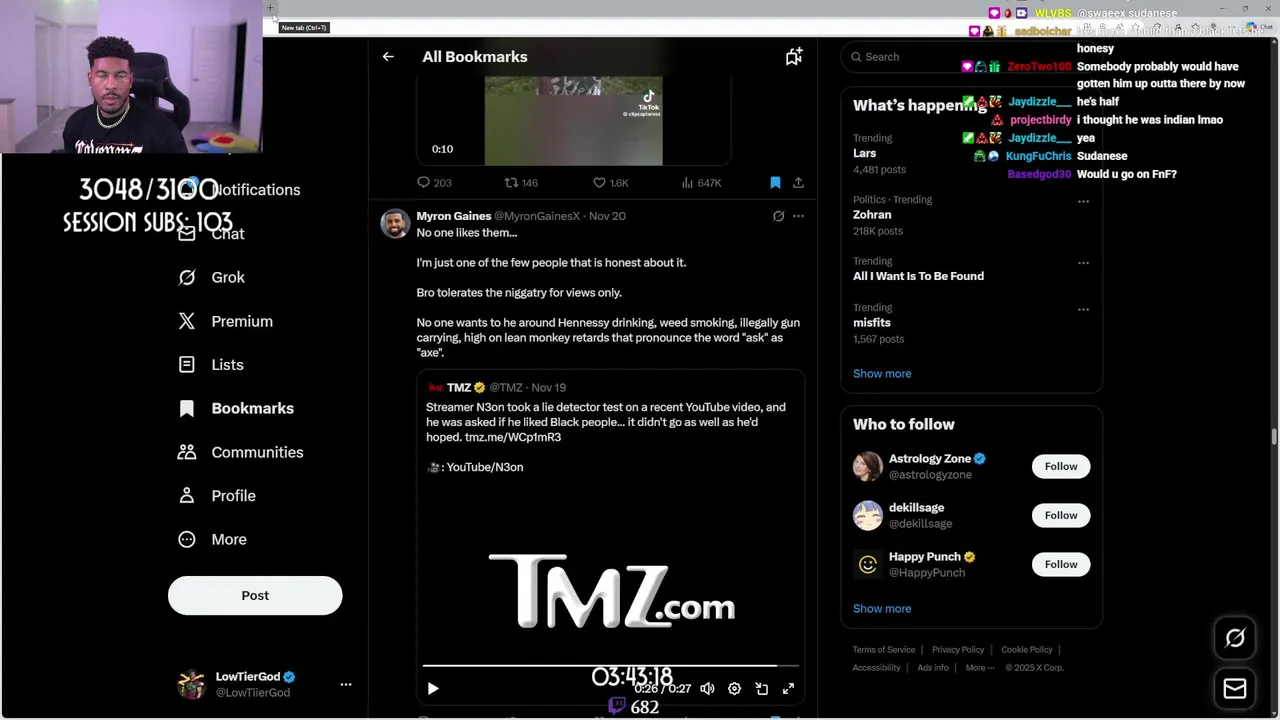Expand the More menu in the sidebar
This screenshot has width=1280, height=720.
[212, 539]
